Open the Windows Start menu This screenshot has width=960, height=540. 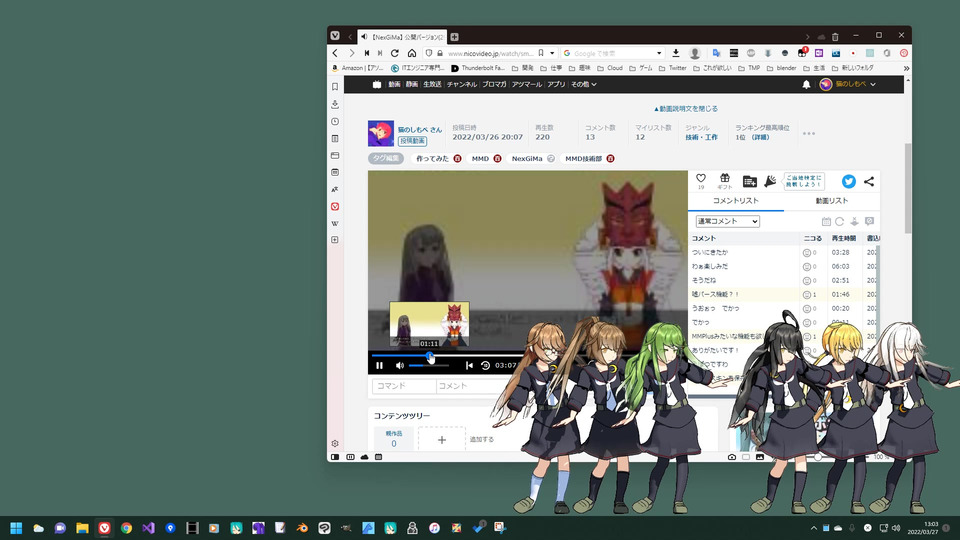coord(16,528)
